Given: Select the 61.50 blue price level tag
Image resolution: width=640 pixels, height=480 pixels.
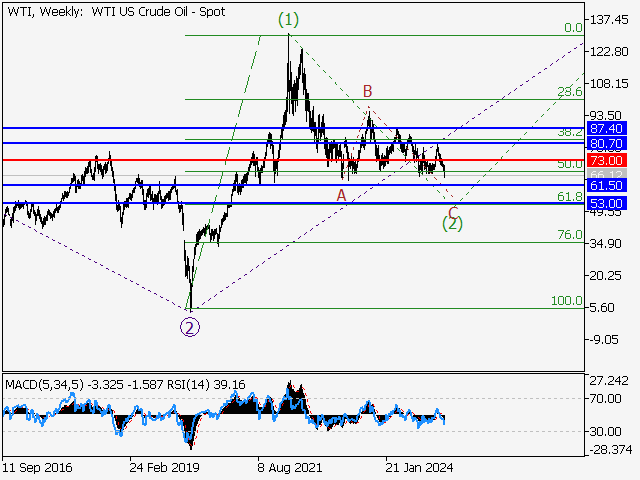Looking at the screenshot, I should (x=607, y=186).
